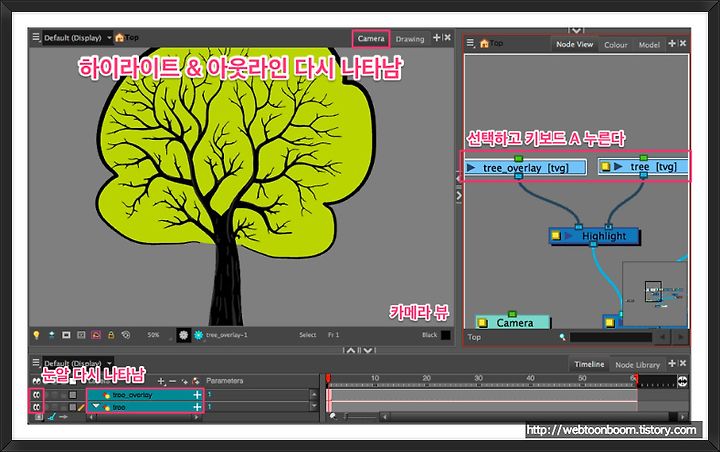Toggle the eye icon of the tree_overlay layer

pos(36,395)
